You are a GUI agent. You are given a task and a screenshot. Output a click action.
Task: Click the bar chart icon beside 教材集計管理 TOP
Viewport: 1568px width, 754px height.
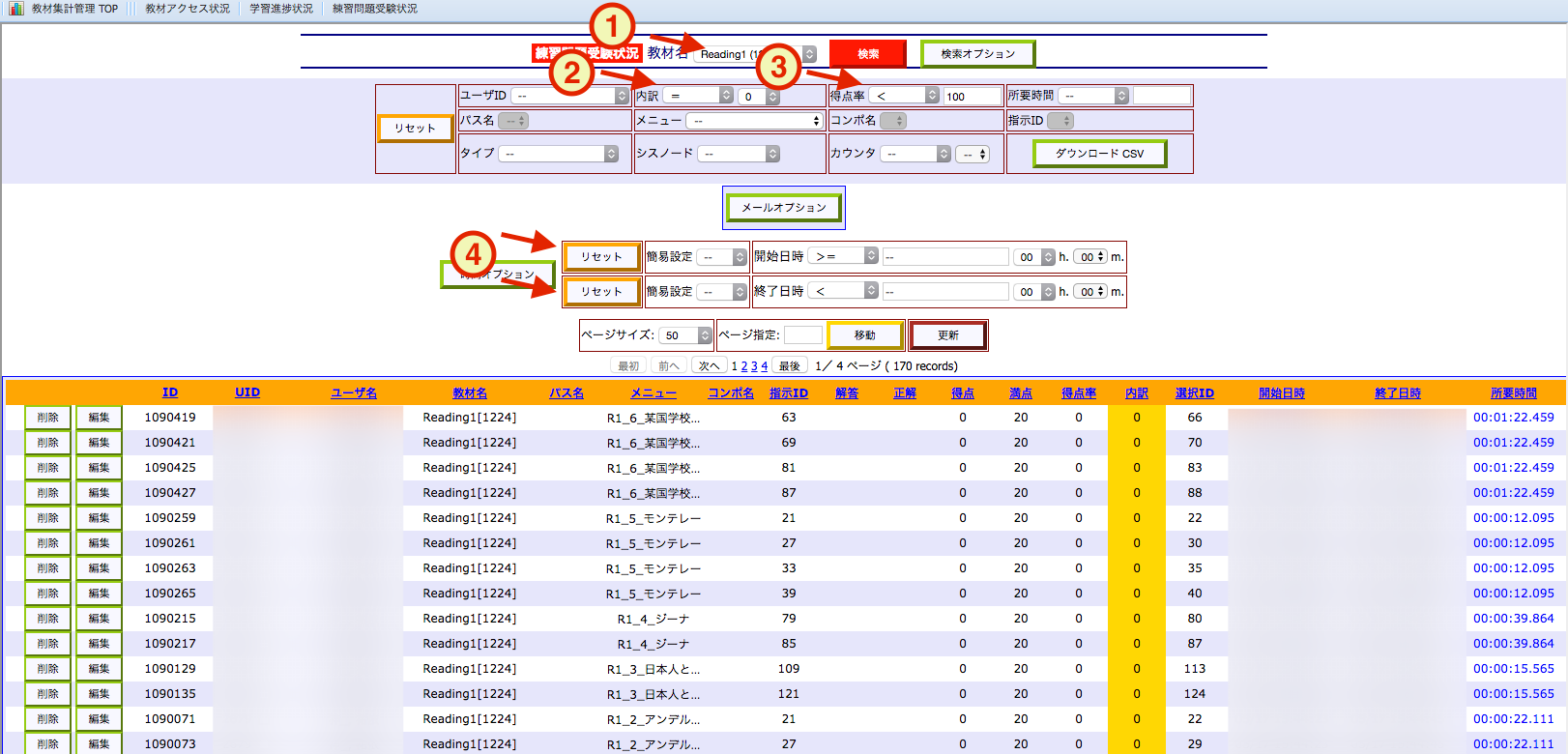point(16,9)
